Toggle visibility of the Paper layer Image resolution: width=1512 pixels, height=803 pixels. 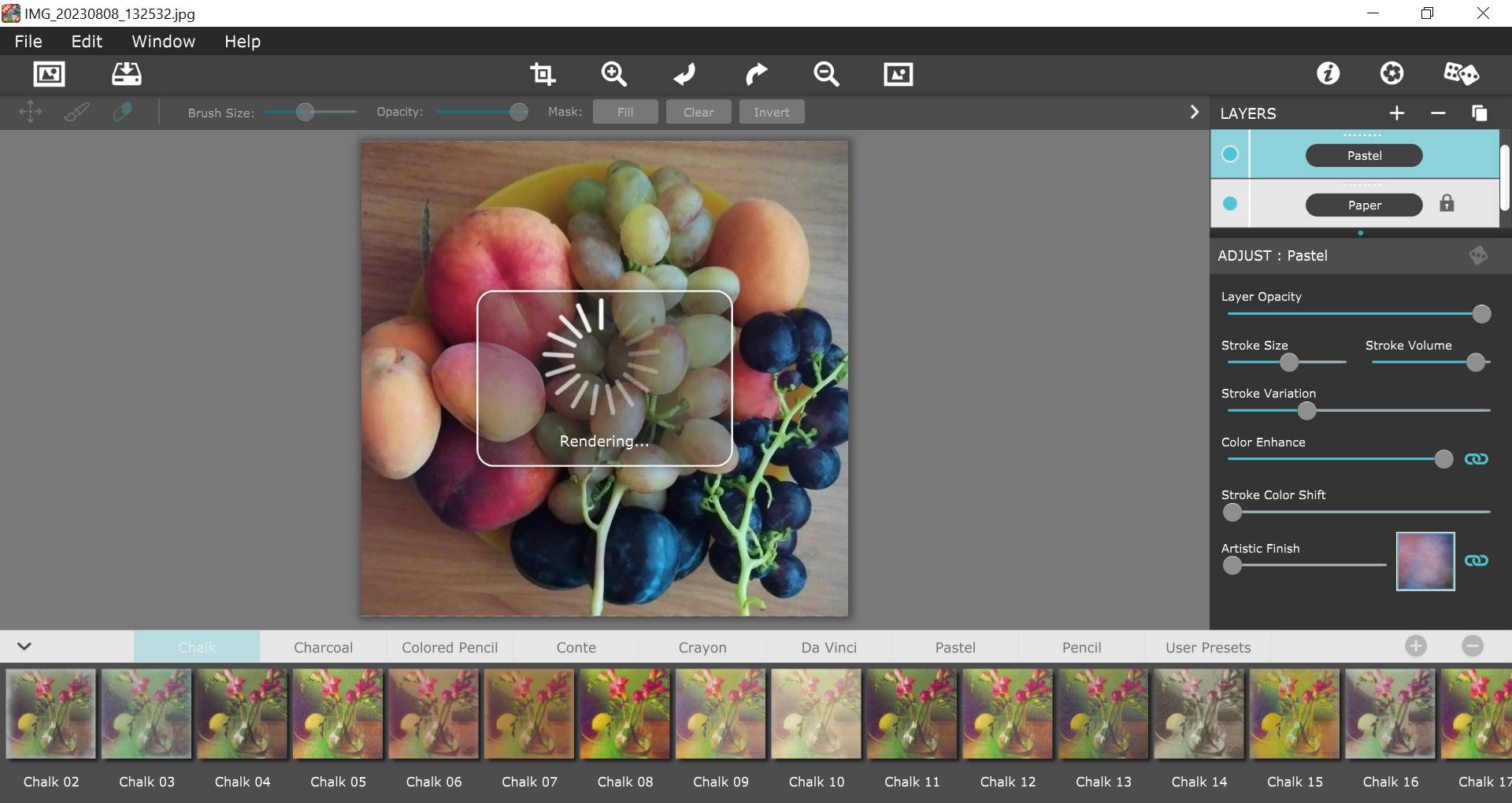point(1229,204)
